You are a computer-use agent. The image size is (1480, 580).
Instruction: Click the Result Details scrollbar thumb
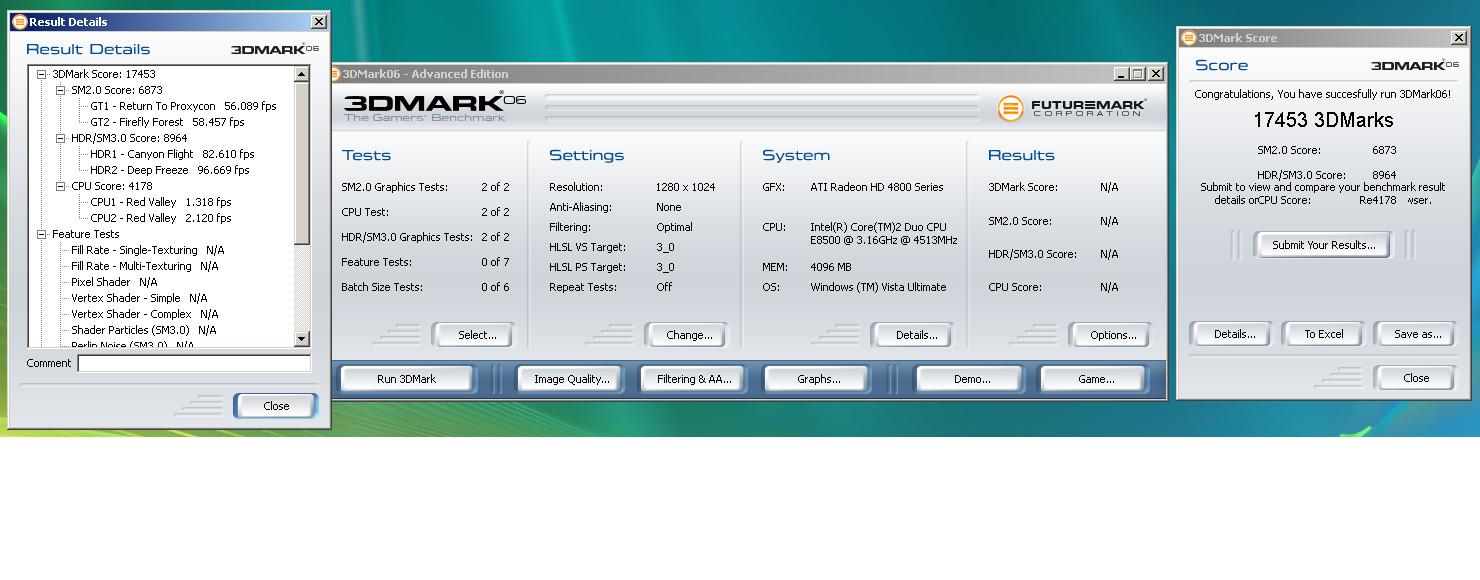pyautogui.click(x=302, y=163)
